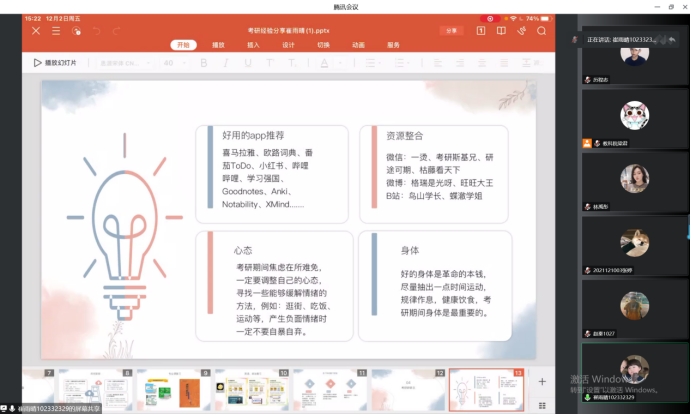This screenshot has width=691, height=415.
Task: Click the 分享 button in title bar
Action: (451, 31)
